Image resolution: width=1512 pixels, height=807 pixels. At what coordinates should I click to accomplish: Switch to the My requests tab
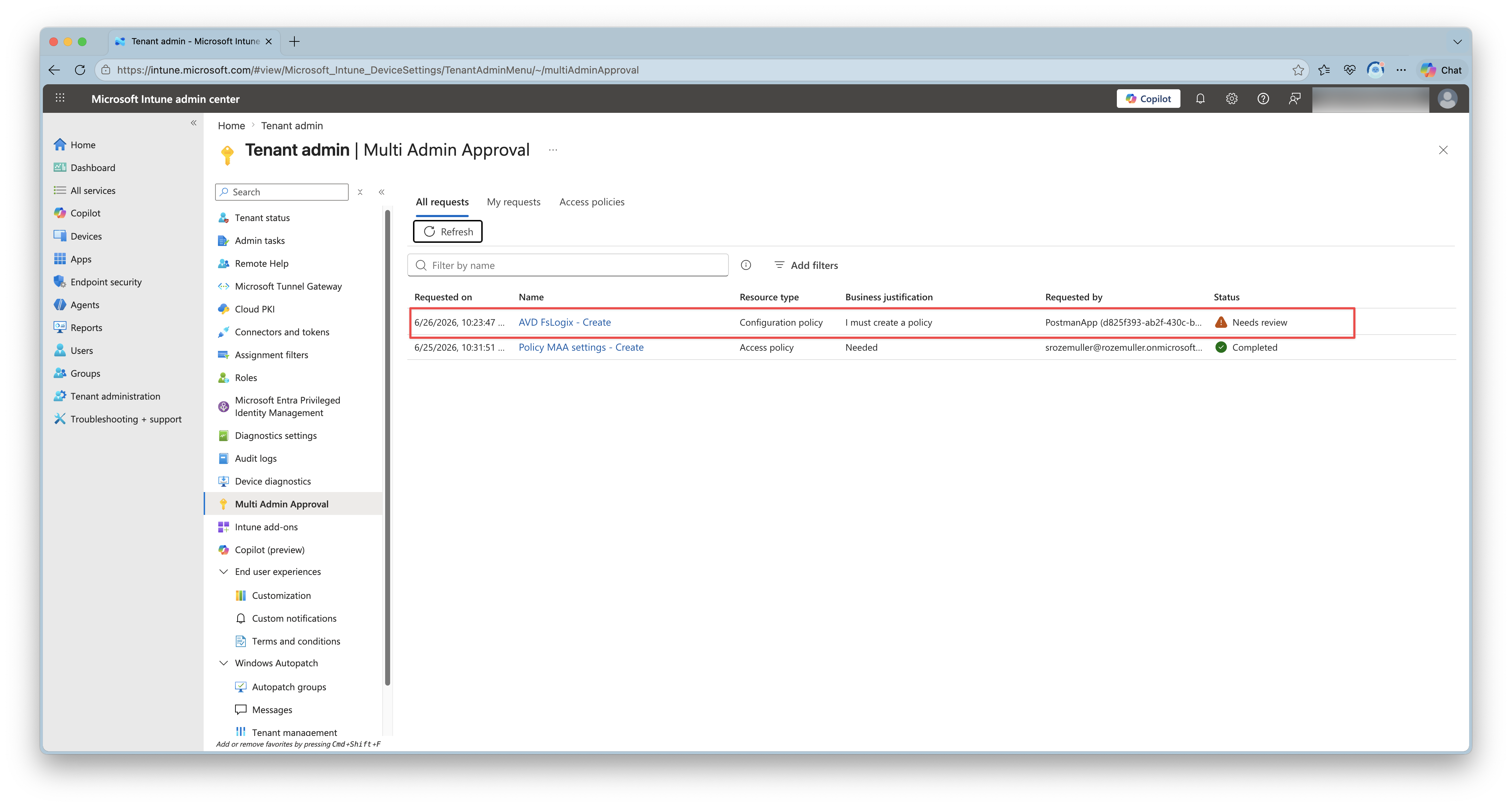point(514,202)
